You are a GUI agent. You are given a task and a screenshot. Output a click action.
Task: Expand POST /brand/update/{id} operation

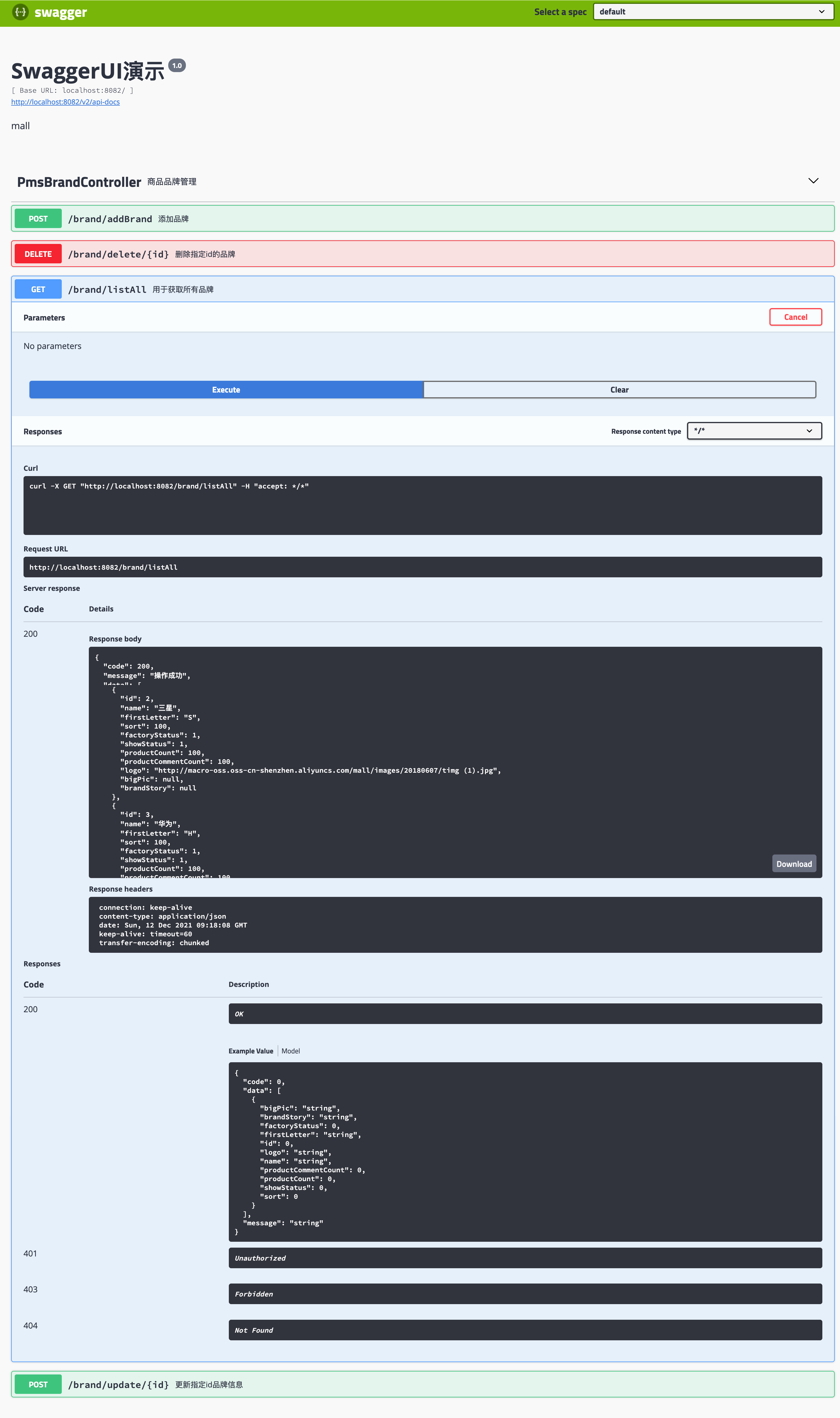click(x=422, y=1384)
